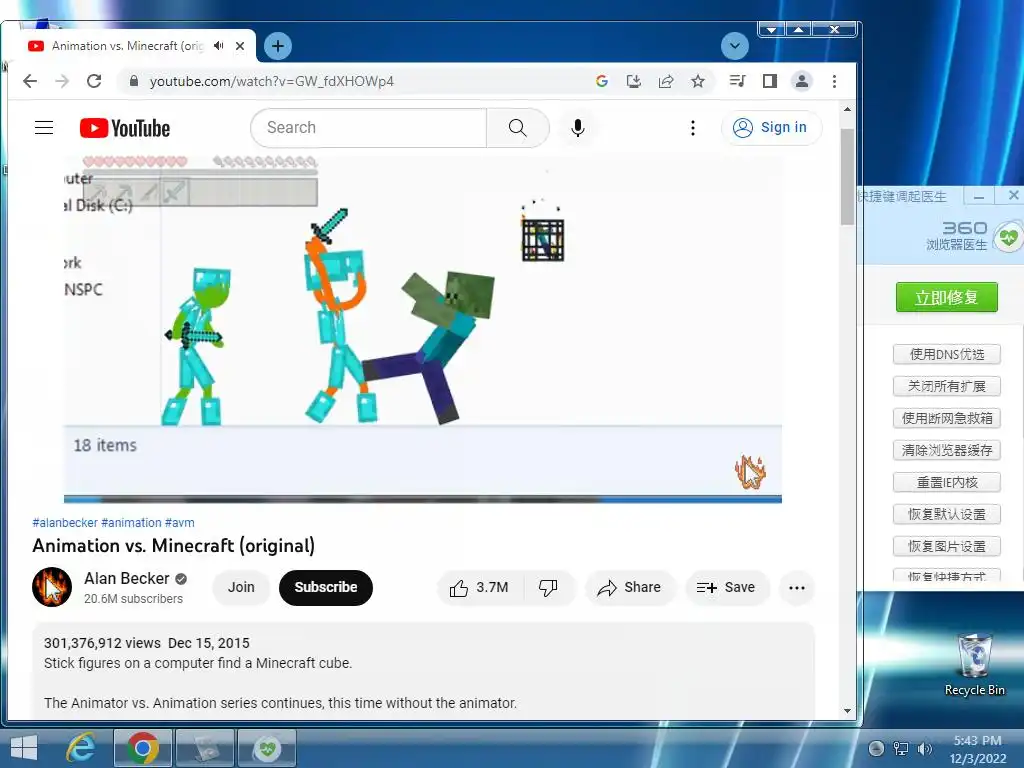Image resolution: width=1024 pixels, height=768 pixels.
Task: Share this page from address bar
Action: (x=665, y=81)
